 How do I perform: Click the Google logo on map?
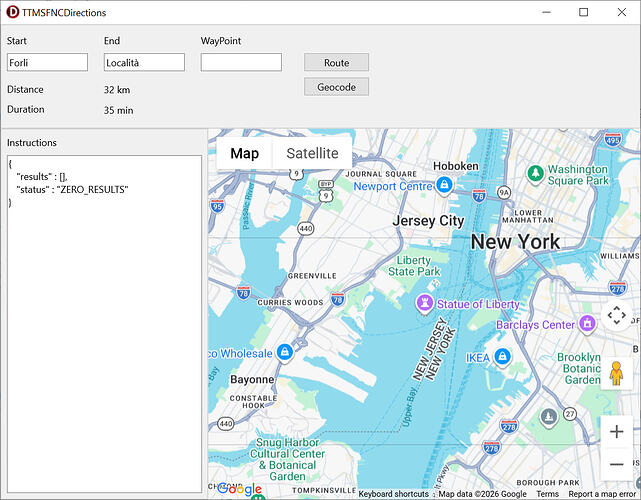click(x=240, y=488)
